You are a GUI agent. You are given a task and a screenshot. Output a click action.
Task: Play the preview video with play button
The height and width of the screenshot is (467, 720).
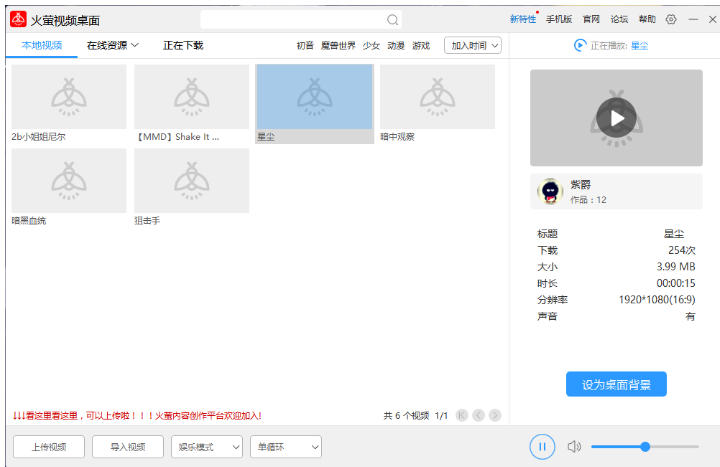(616, 118)
